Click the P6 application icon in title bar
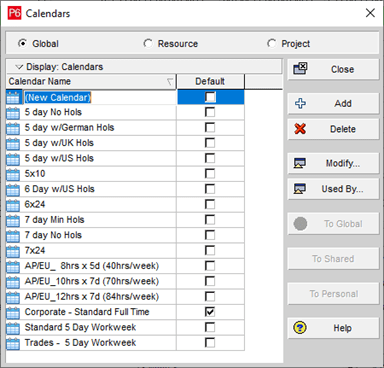This screenshot has height=368, width=384. coord(14,14)
